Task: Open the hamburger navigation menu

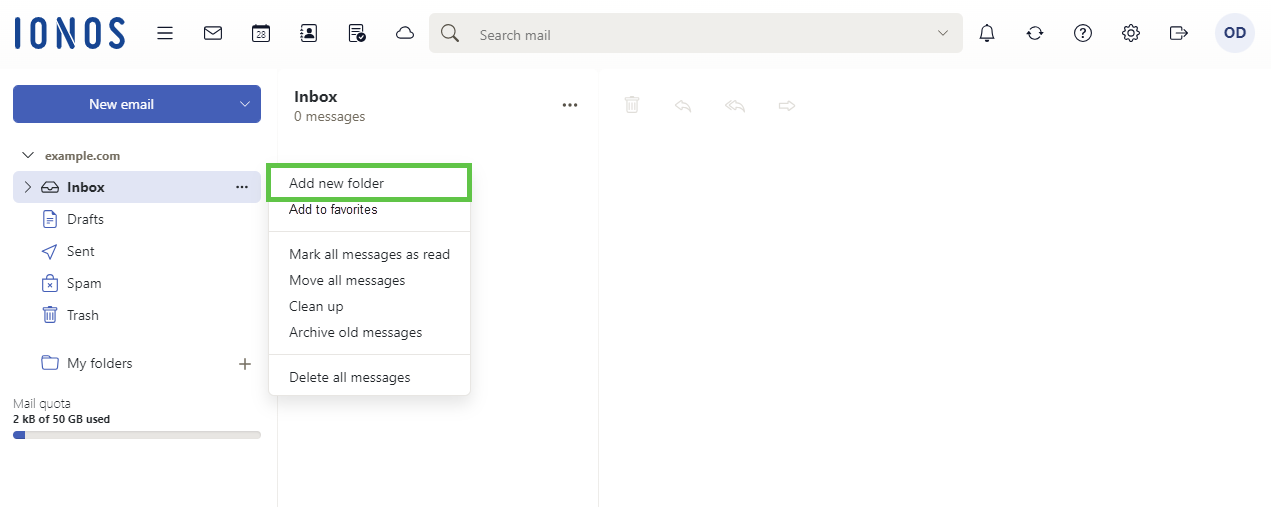Action: pos(165,33)
